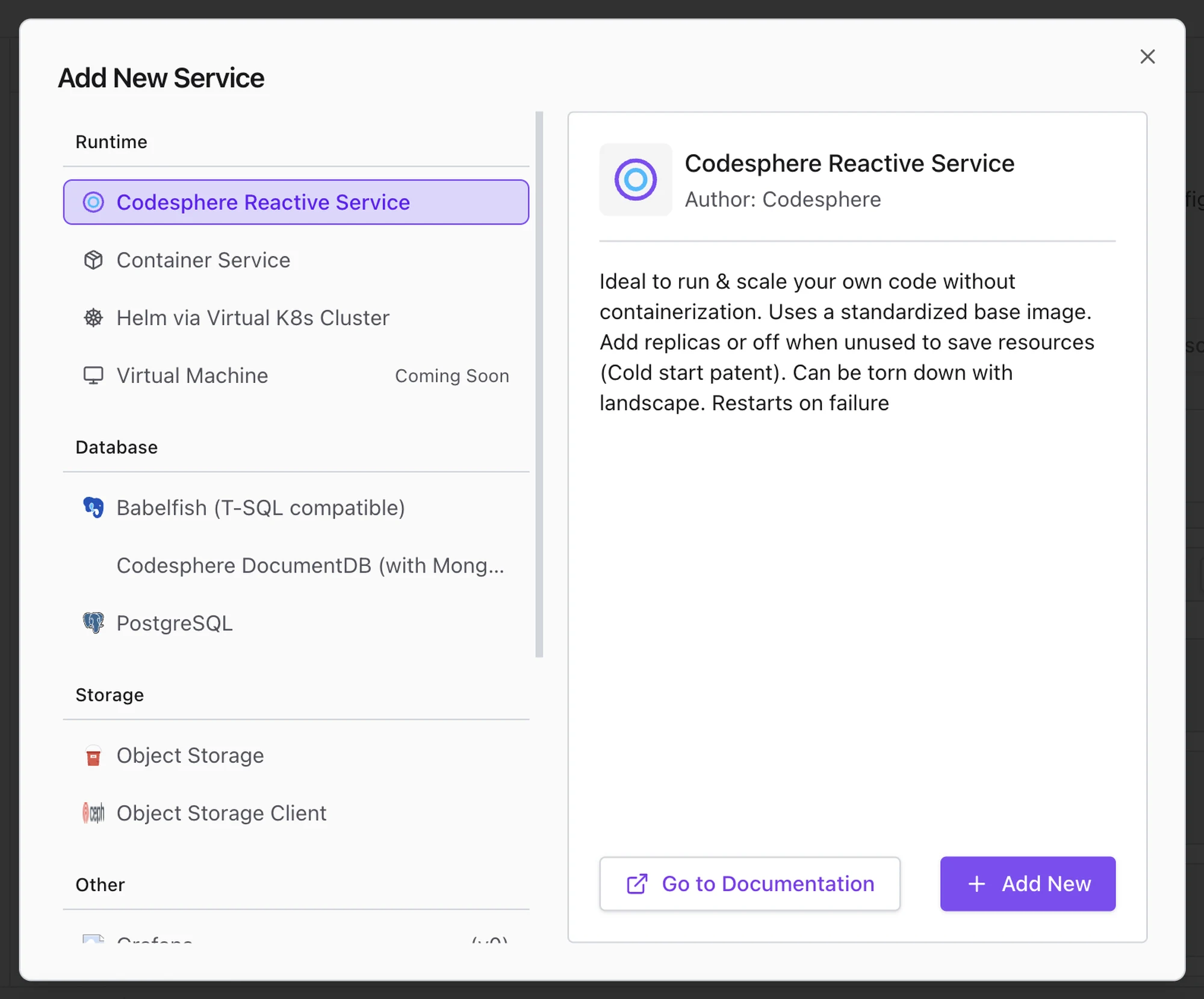
Task: Click the Babelfish database icon
Action: point(93,508)
